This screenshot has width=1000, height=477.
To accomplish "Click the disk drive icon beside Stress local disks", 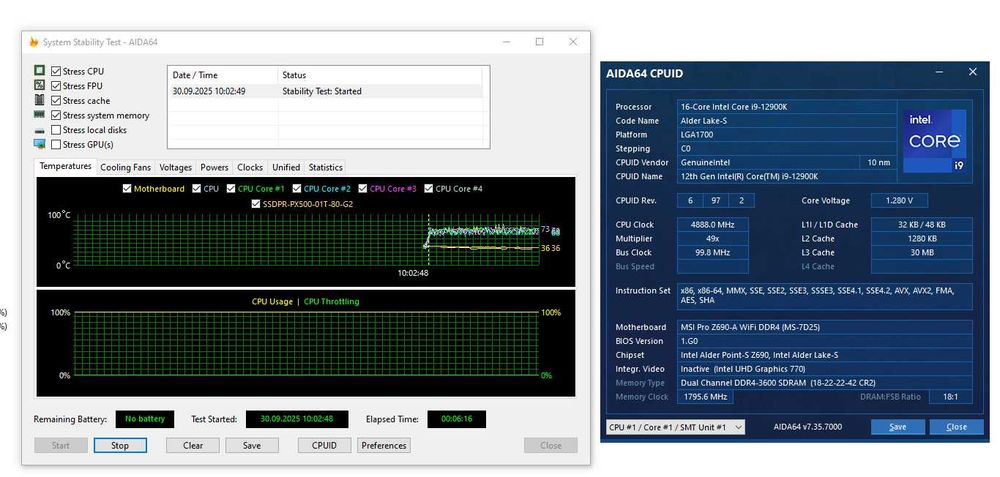I will tap(40, 129).
